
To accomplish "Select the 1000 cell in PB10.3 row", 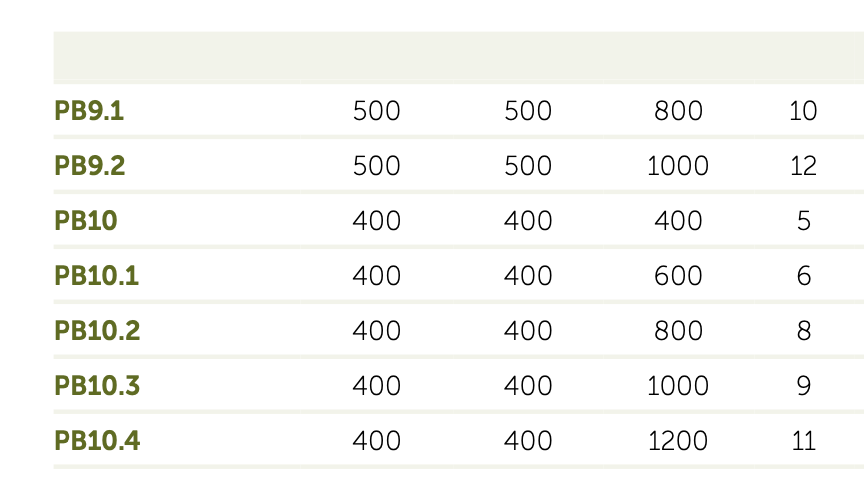I will coord(678,385).
